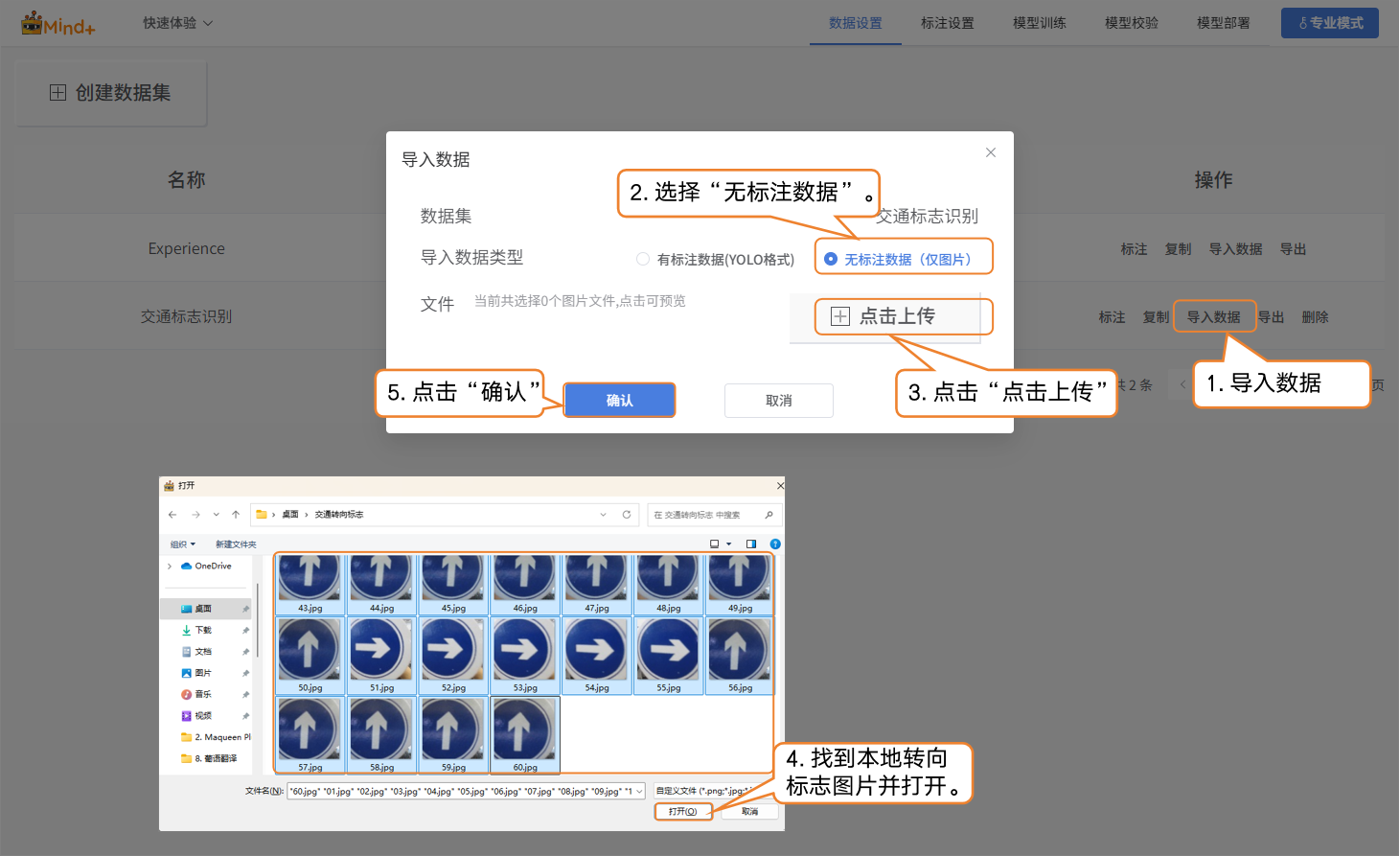
Task: Click the Mind+ logo icon
Action: point(32,23)
